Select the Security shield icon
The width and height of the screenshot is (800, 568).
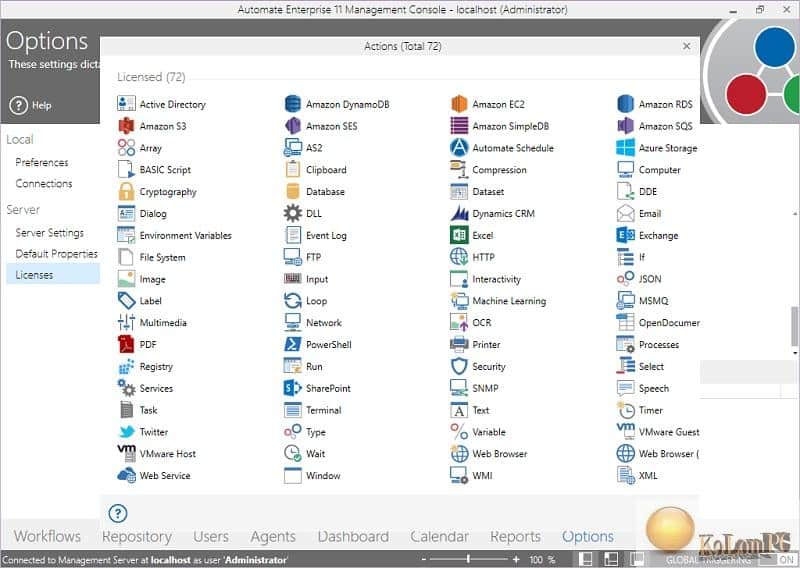click(x=459, y=366)
